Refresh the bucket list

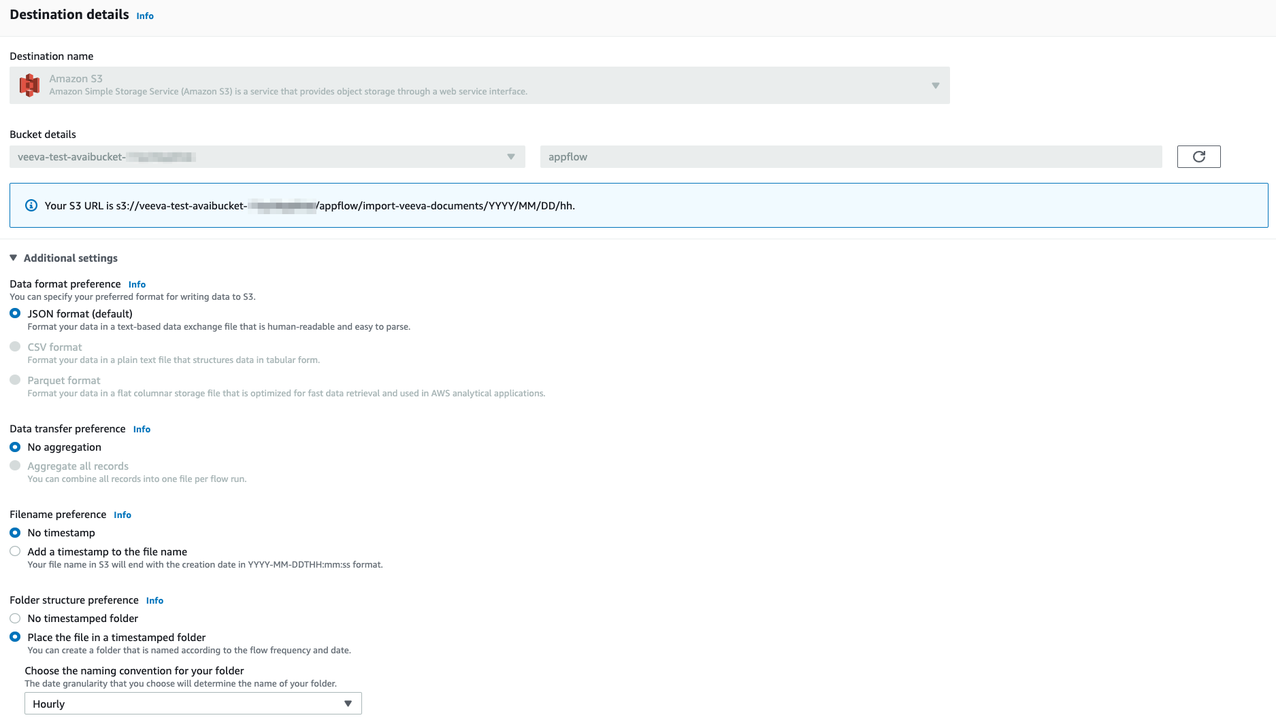1198,156
